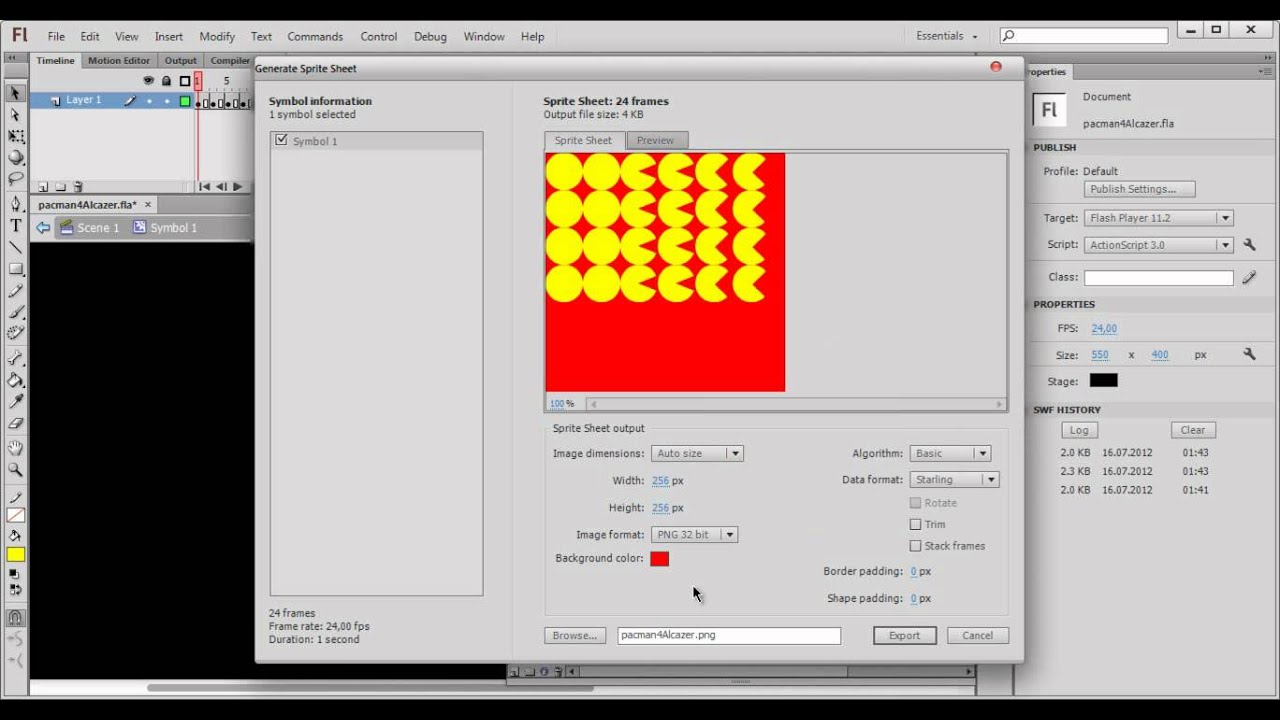
Task: Switch to the Output panel tab
Action: [x=181, y=60]
